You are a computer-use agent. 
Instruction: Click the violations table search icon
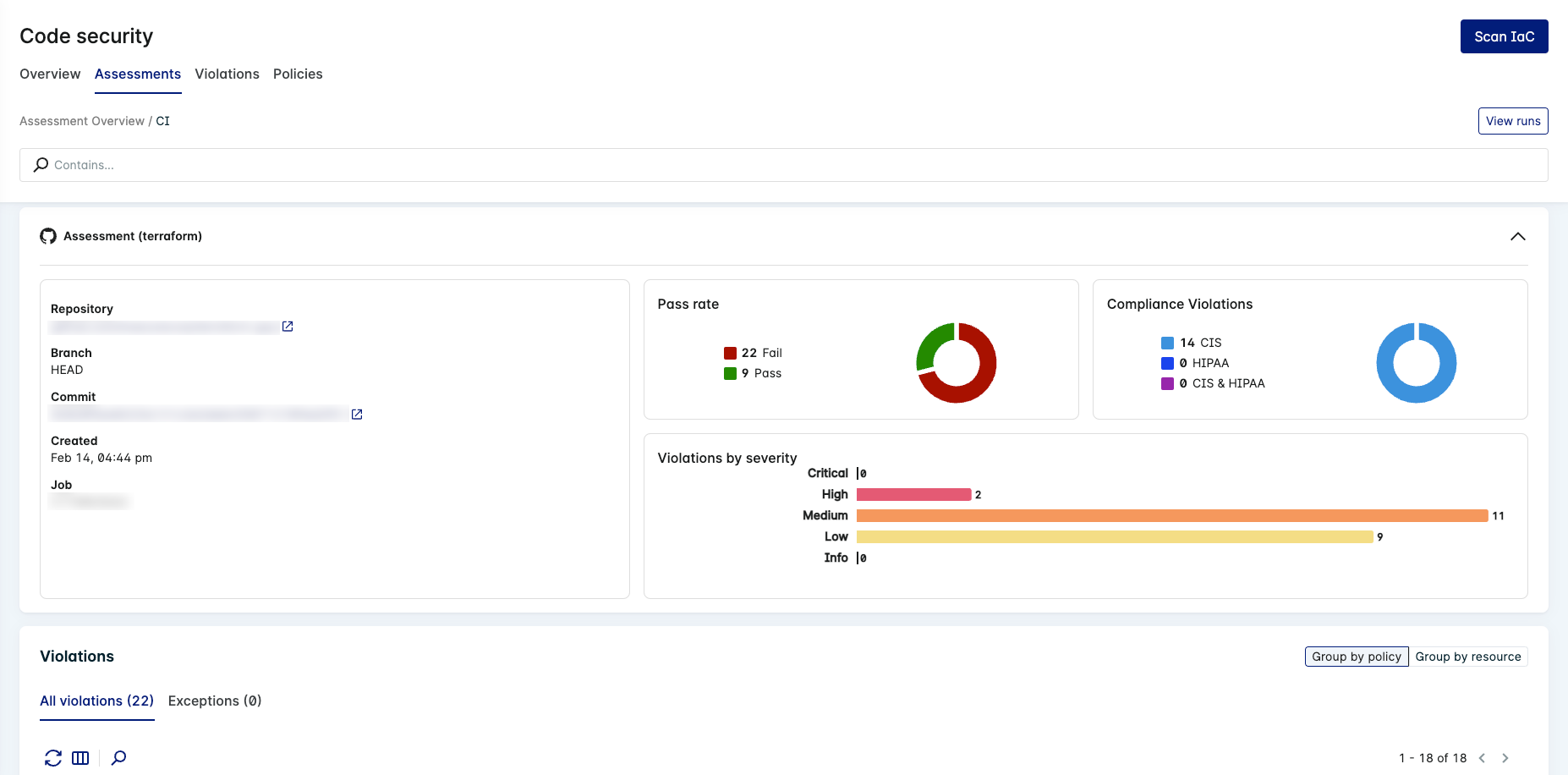point(119,758)
